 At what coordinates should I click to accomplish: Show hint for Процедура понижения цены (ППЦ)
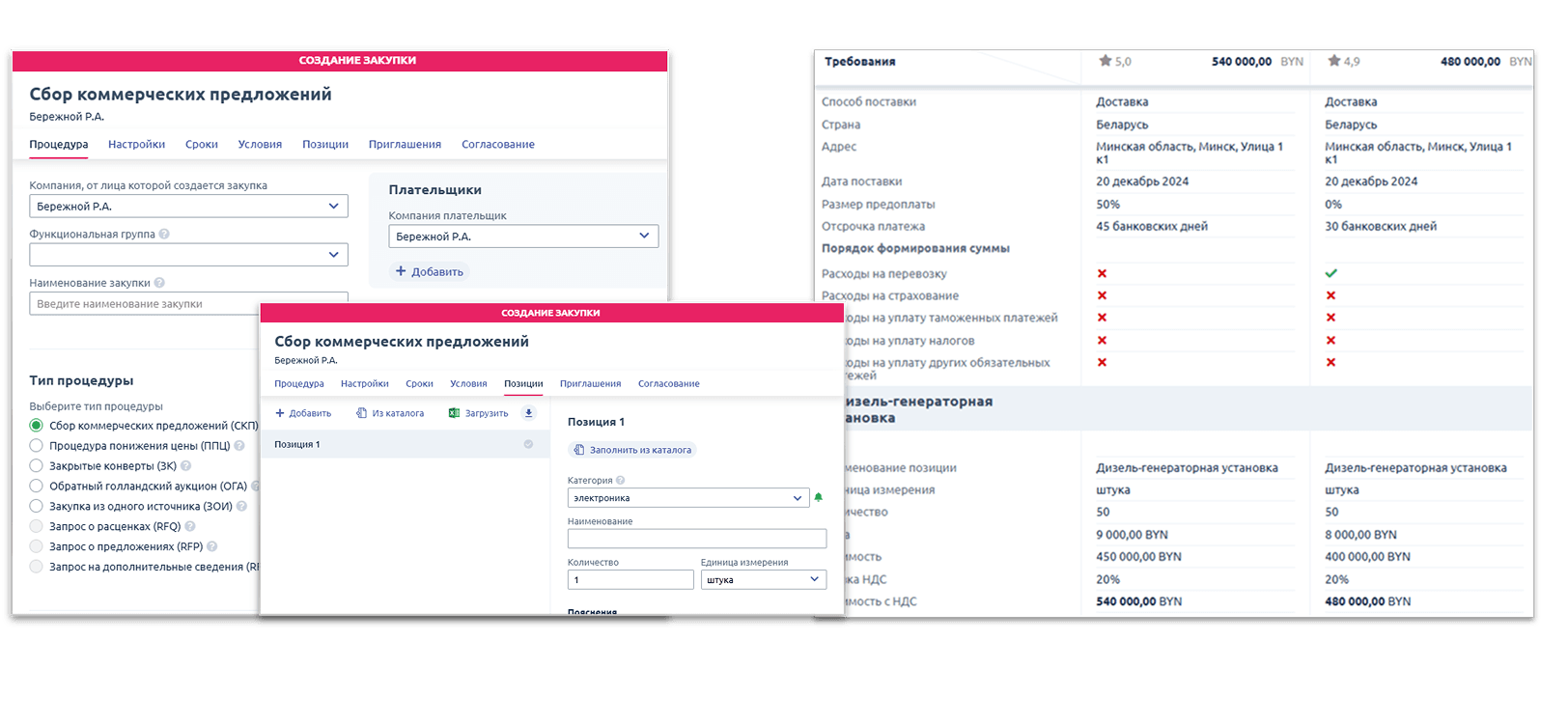coord(239,446)
